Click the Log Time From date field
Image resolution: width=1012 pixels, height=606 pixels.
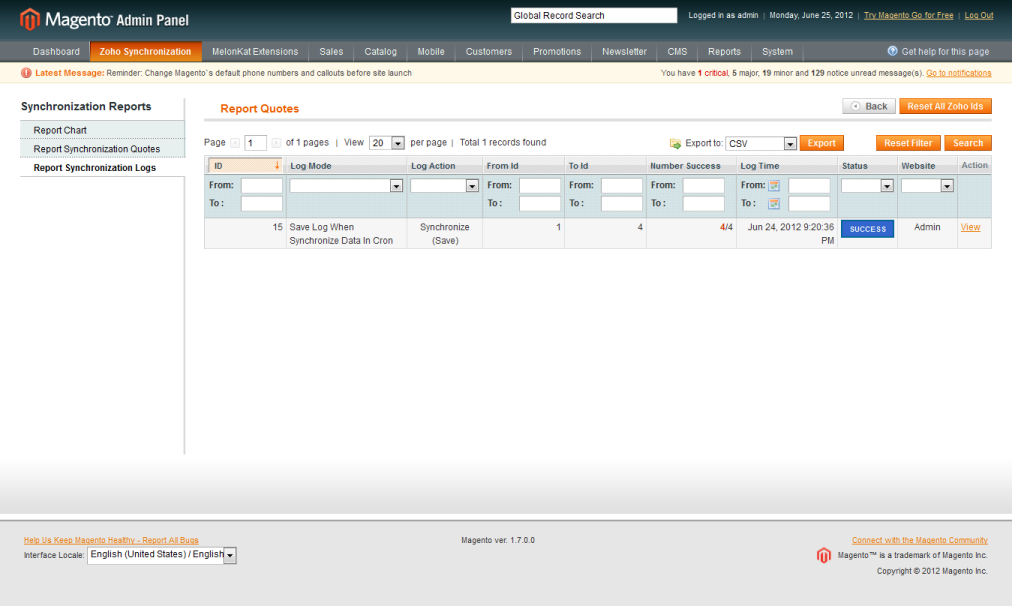pos(809,186)
